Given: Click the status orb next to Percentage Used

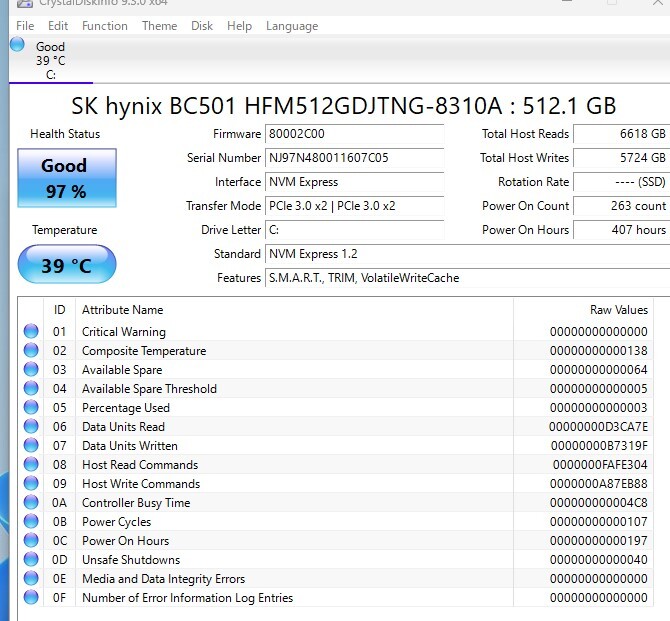Looking at the screenshot, I should click(x=31, y=408).
